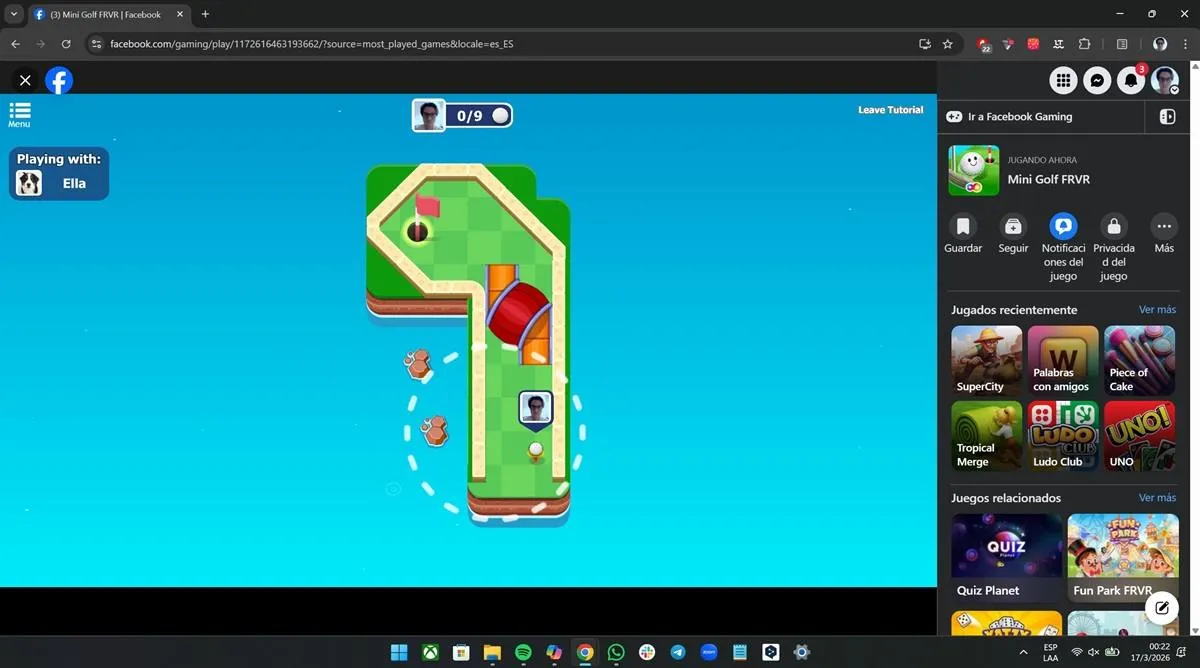Open Spotify from the taskbar
This screenshot has height=668, width=1200.
pos(523,652)
